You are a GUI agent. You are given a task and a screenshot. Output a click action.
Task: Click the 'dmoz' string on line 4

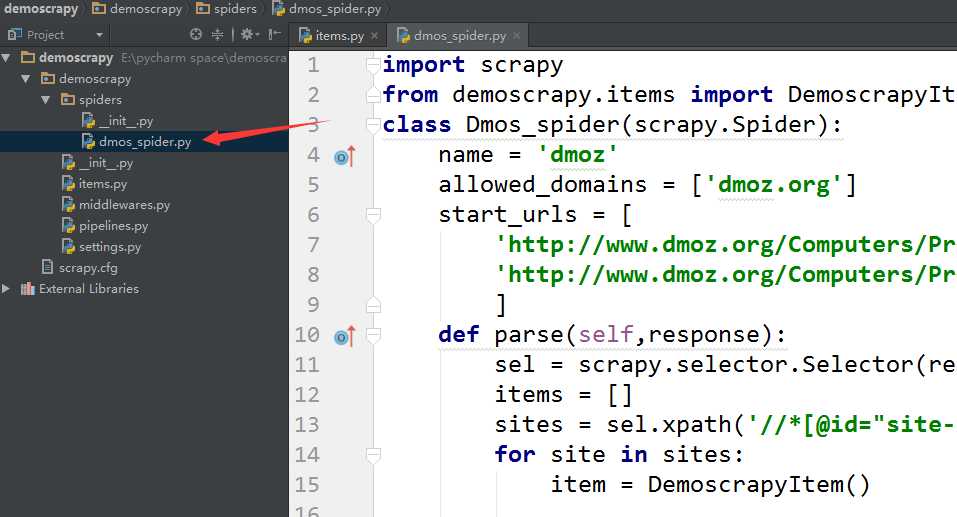coord(577,154)
